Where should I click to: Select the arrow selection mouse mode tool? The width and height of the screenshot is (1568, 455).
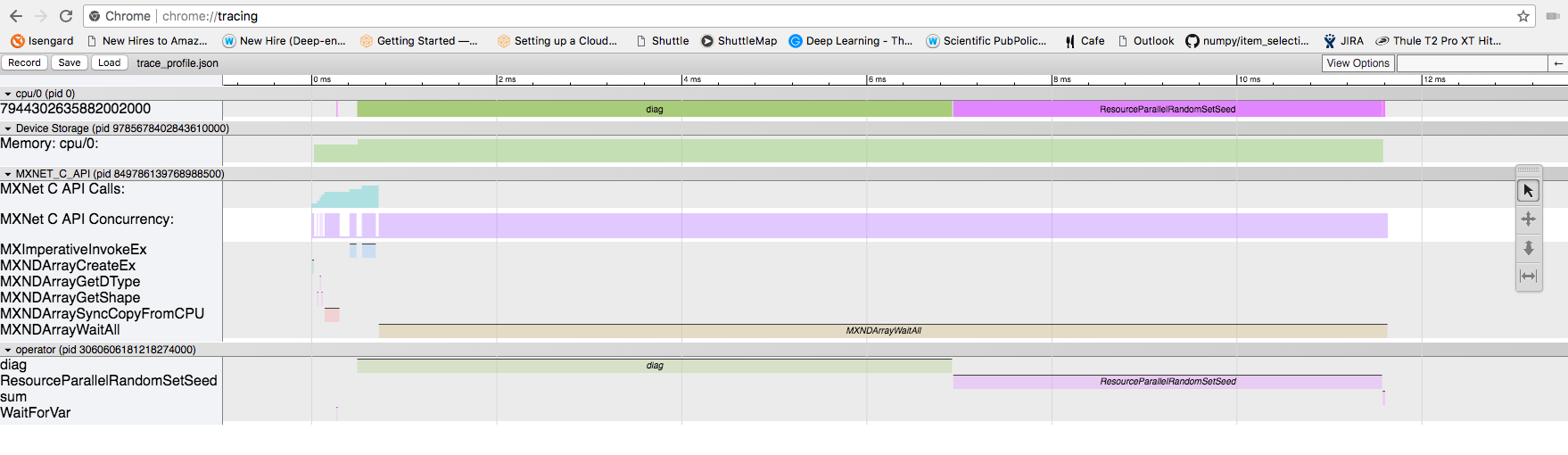[x=1528, y=191]
